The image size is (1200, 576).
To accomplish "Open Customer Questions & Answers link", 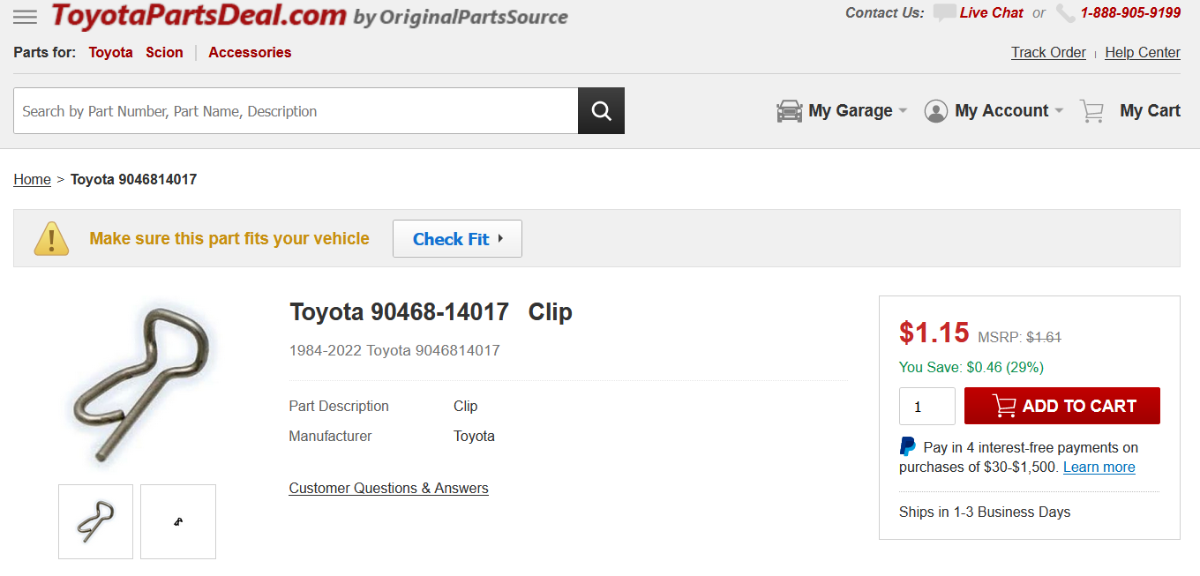I will 388,488.
